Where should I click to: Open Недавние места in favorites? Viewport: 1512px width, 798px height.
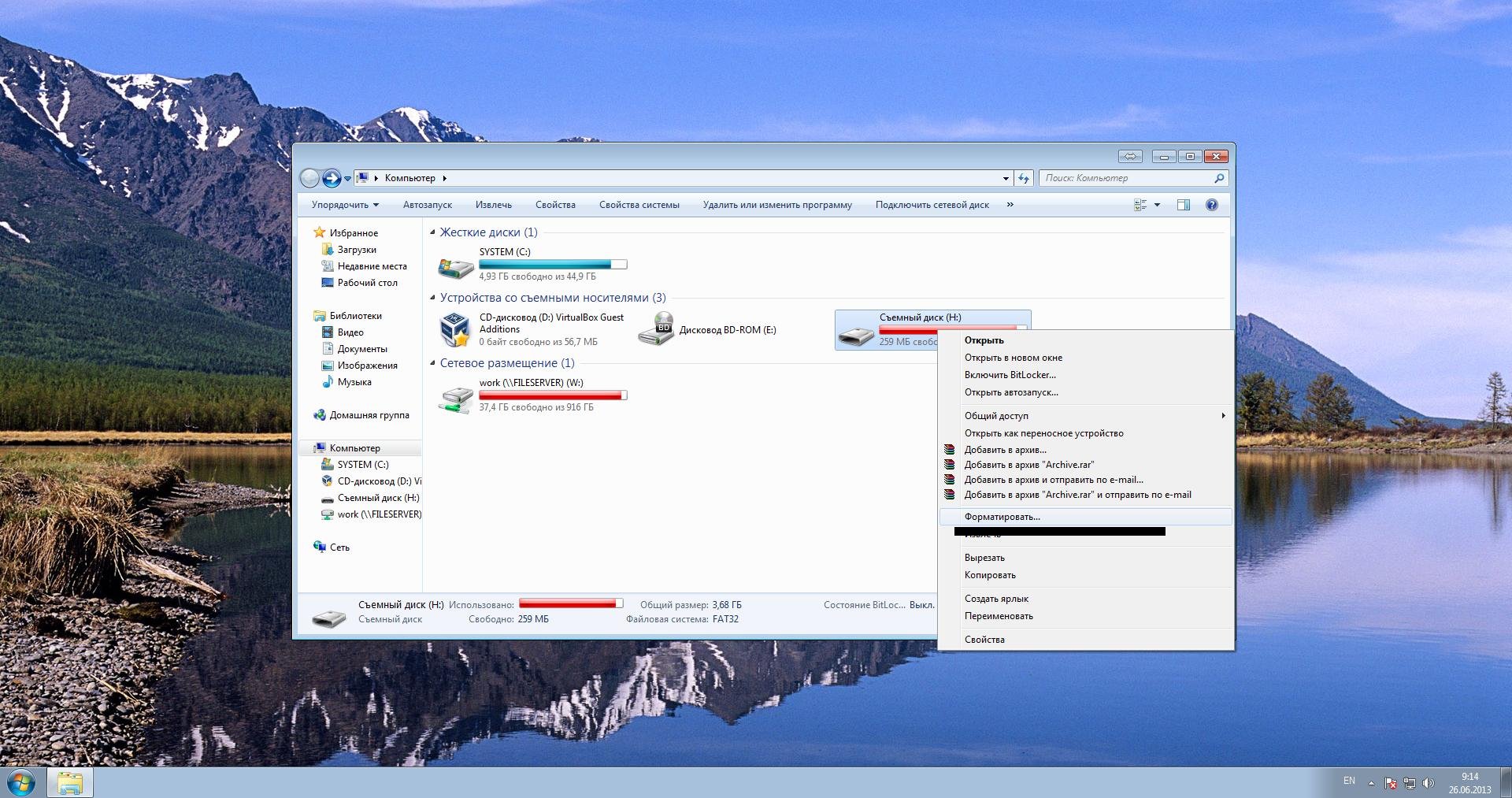372,266
